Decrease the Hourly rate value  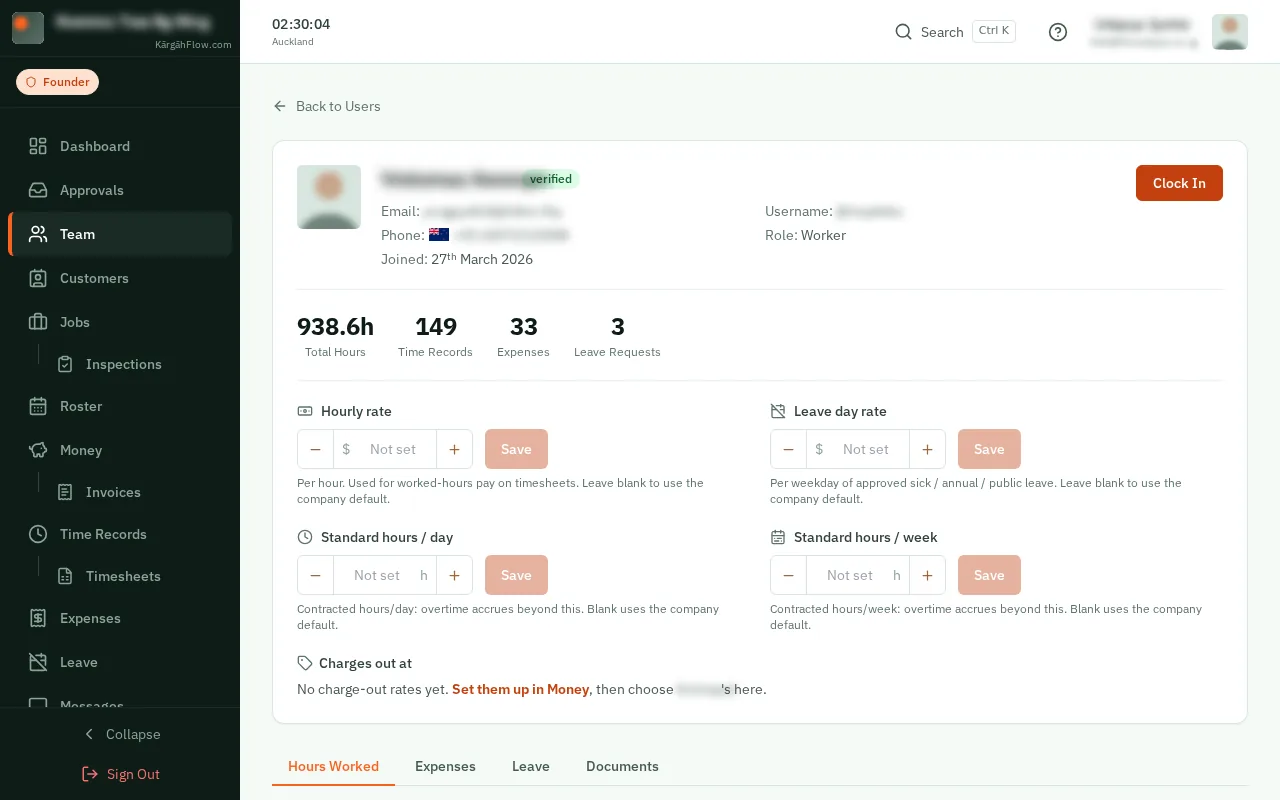tap(315, 449)
